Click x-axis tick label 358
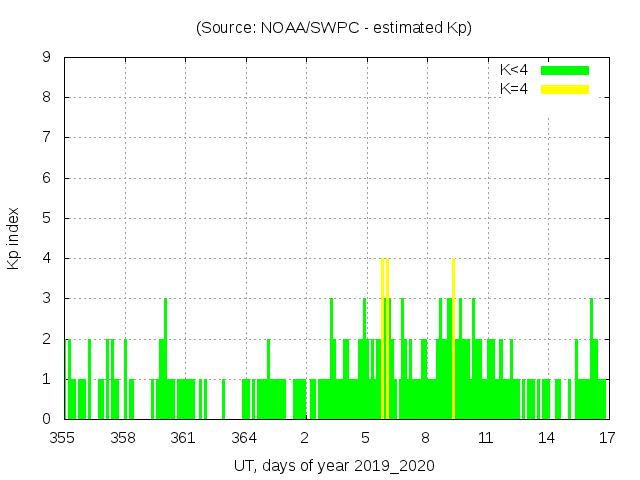 [123, 438]
